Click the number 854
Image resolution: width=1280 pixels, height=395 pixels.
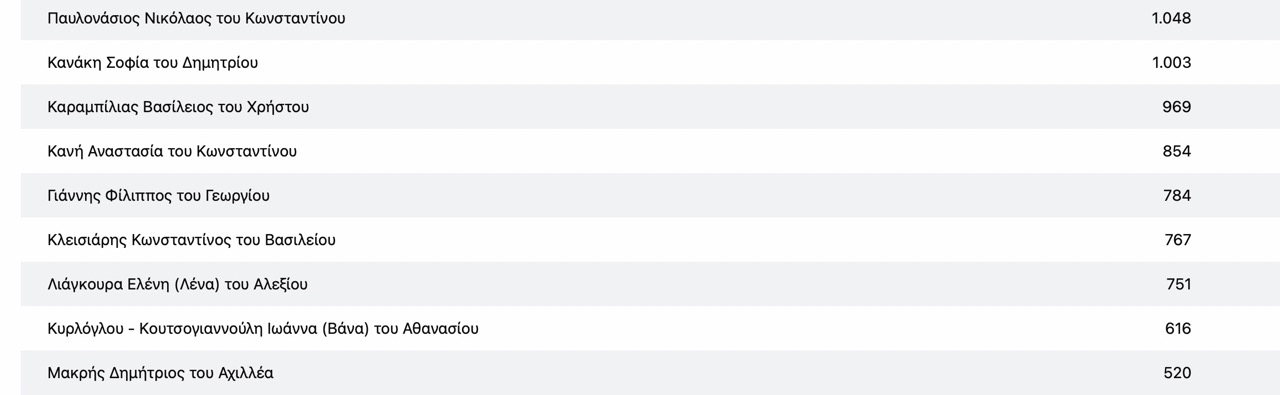[x=1177, y=151]
